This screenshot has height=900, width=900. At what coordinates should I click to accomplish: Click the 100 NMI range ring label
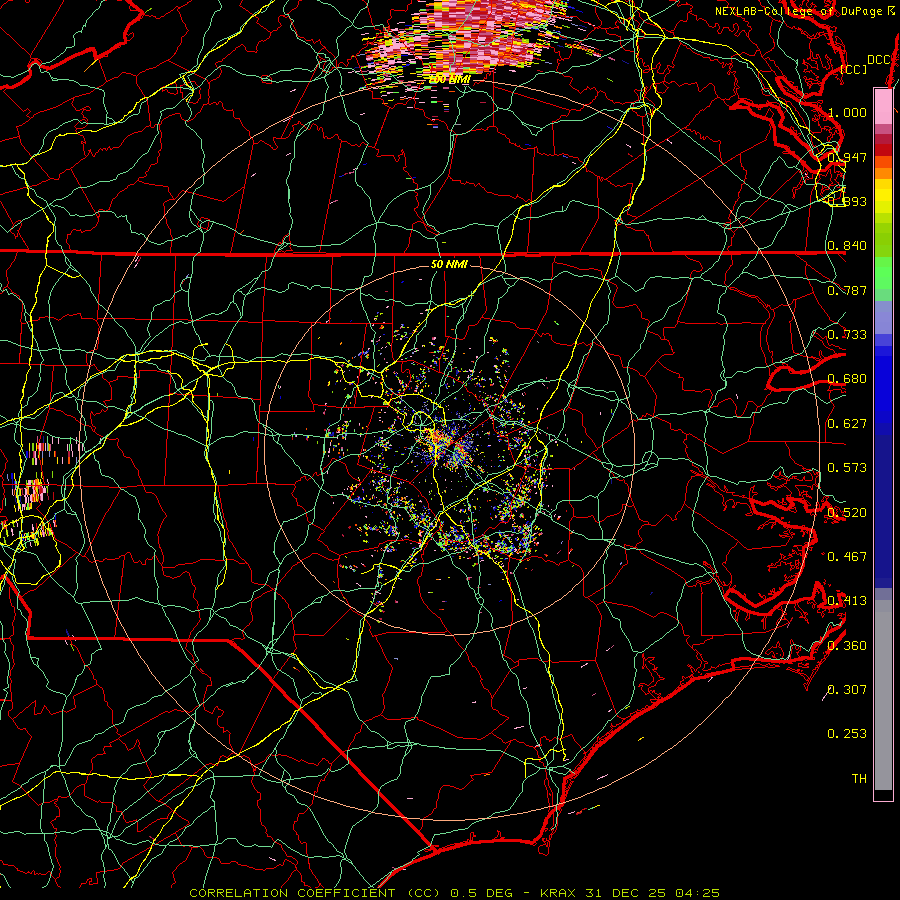(449, 80)
